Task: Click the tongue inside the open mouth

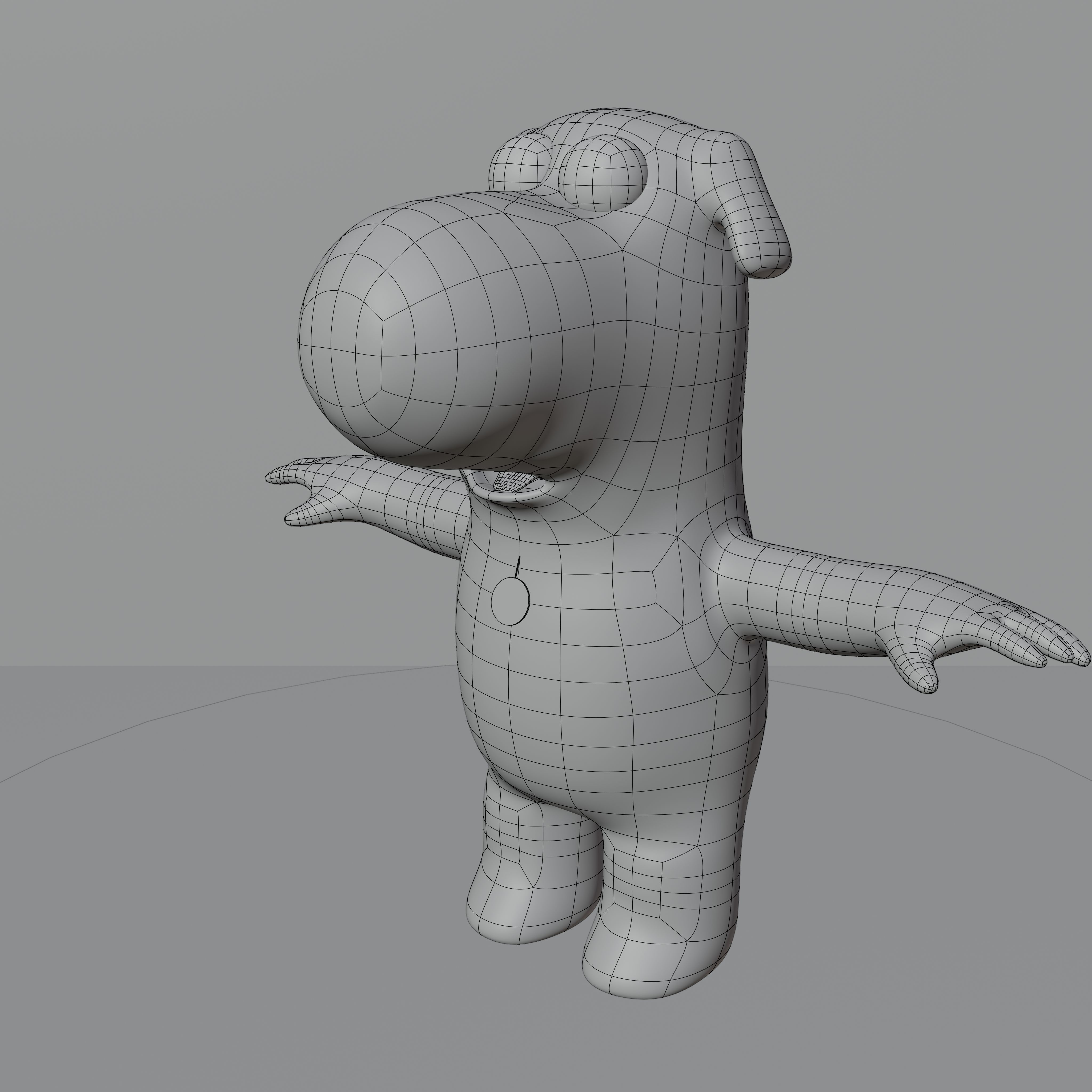Action: point(512,481)
